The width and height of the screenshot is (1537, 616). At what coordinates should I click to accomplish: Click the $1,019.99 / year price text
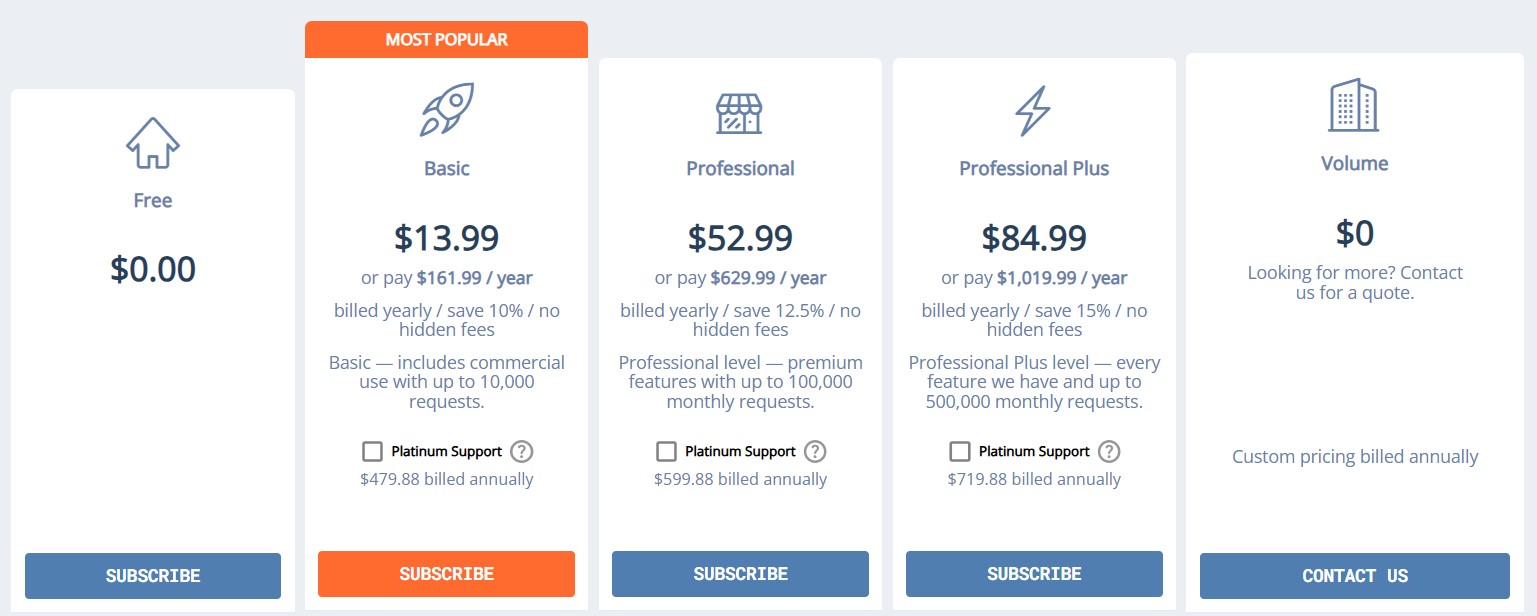1062,278
